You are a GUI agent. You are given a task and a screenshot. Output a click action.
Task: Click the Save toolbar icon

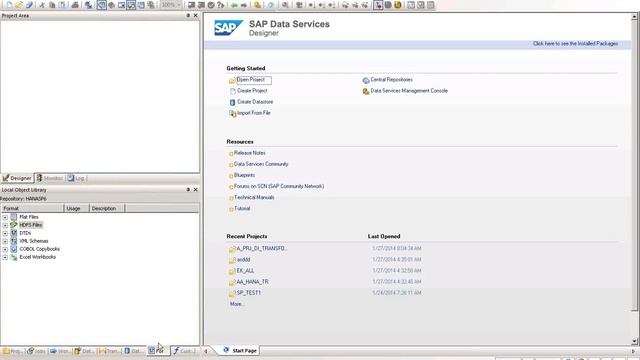tap(29, 5)
